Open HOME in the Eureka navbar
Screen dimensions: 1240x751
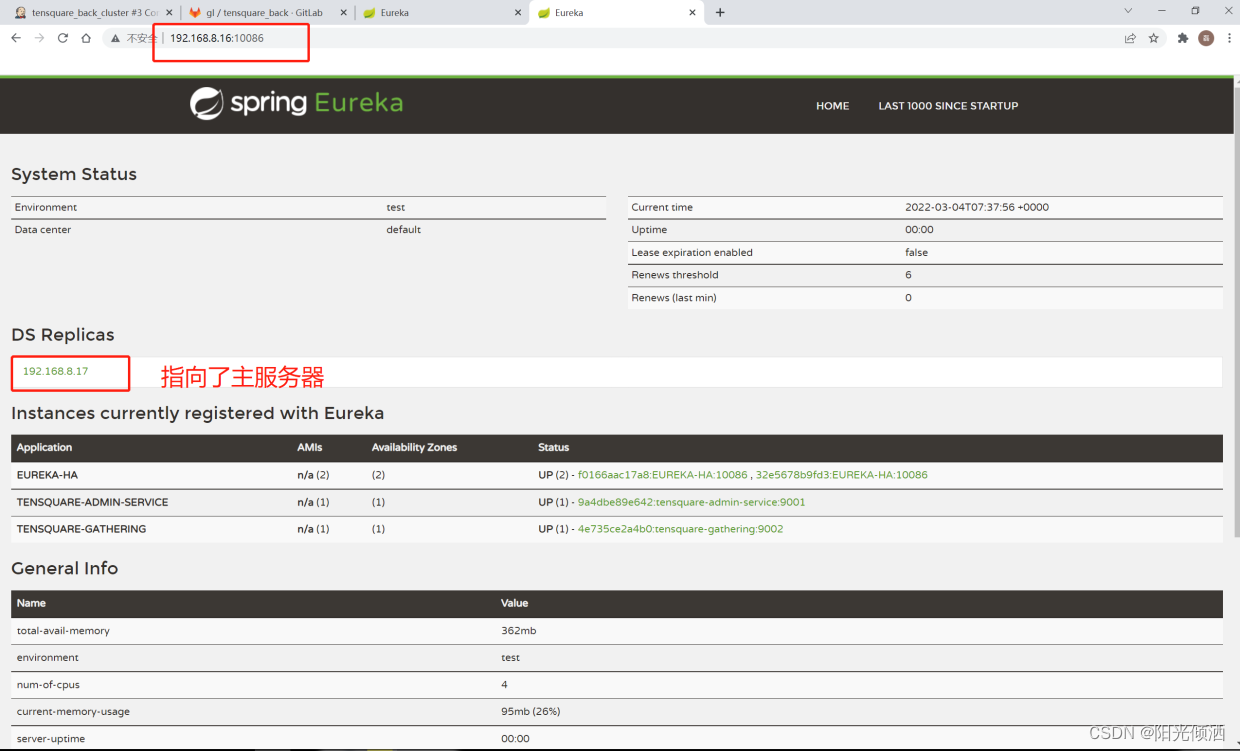832,106
